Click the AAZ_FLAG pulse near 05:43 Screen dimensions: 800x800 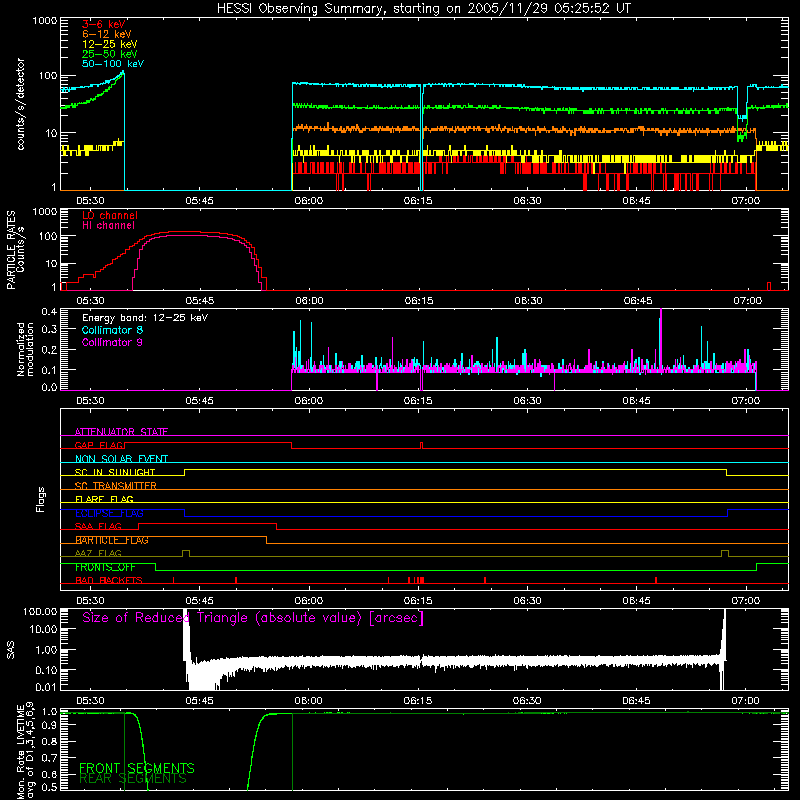pos(186,553)
